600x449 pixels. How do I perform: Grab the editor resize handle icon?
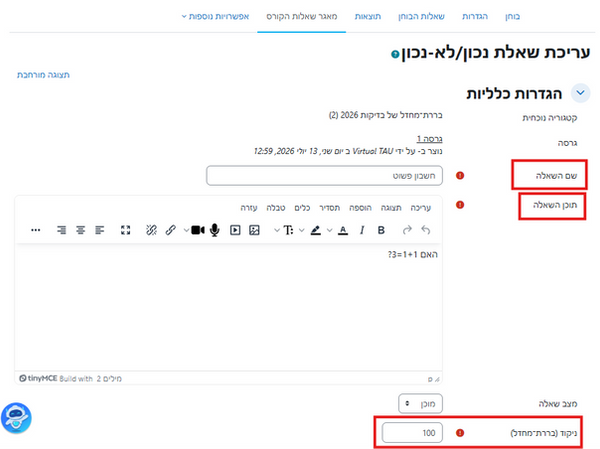click(x=437, y=379)
